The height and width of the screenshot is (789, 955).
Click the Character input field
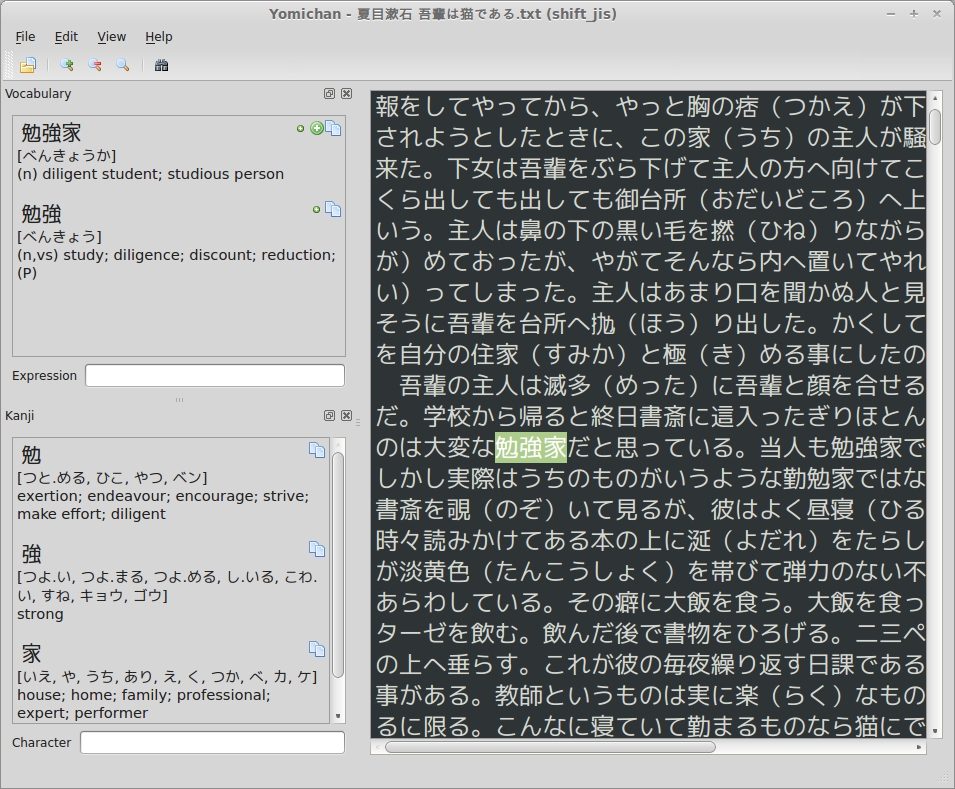pos(213,743)
